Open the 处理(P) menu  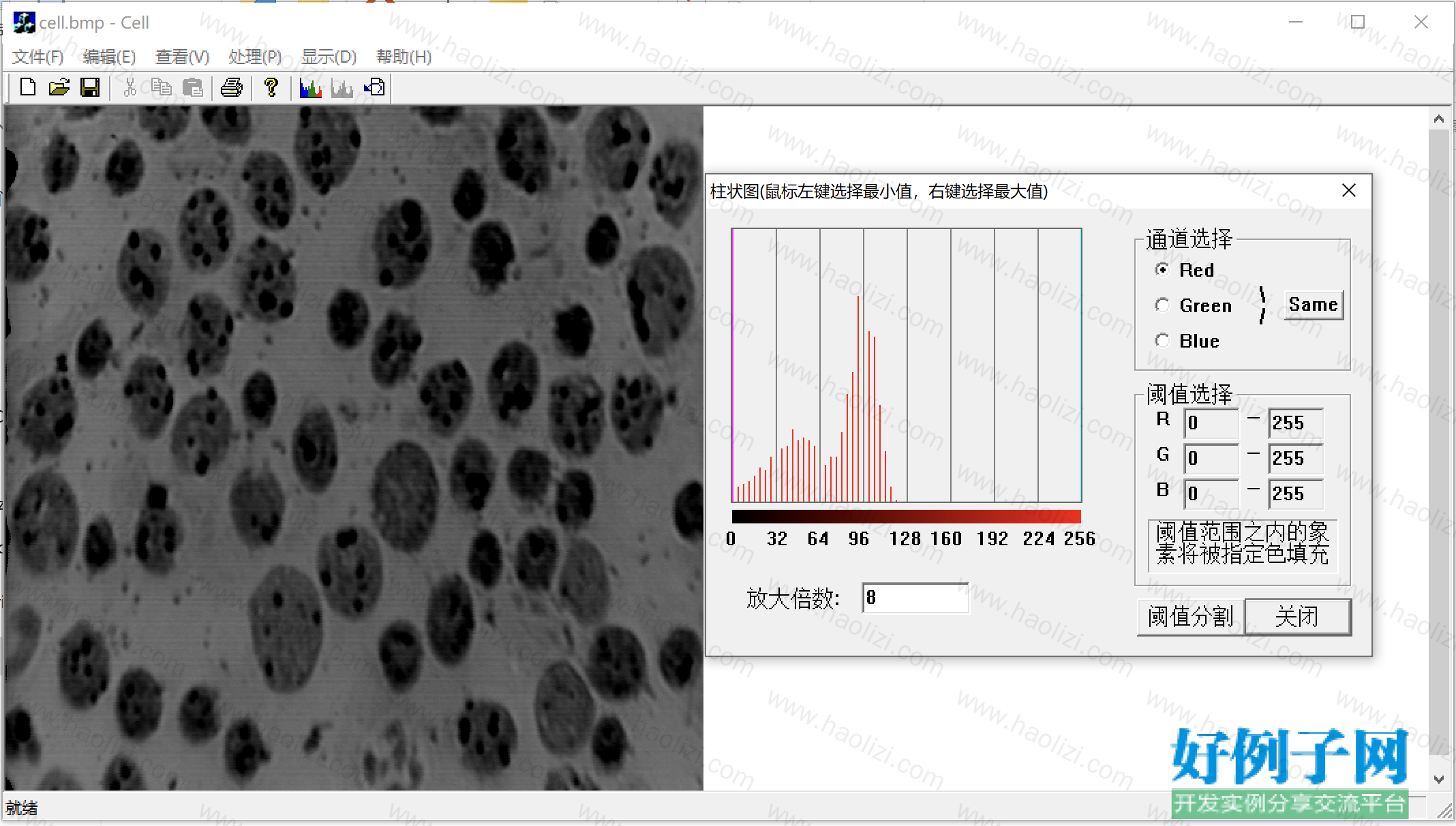[x=255, y=57]
